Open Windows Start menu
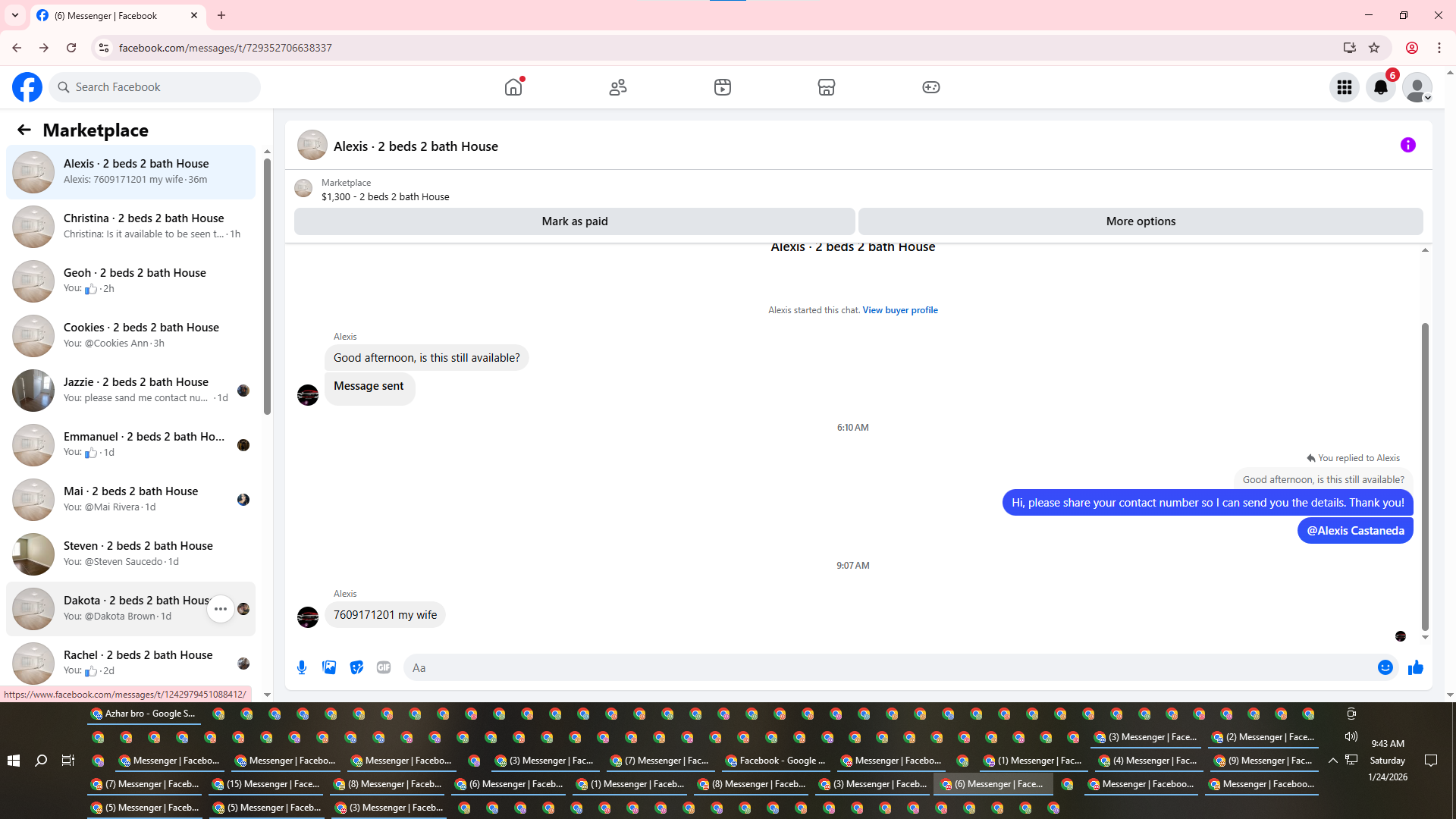1456x819 pixels. [x=14, y=761]
